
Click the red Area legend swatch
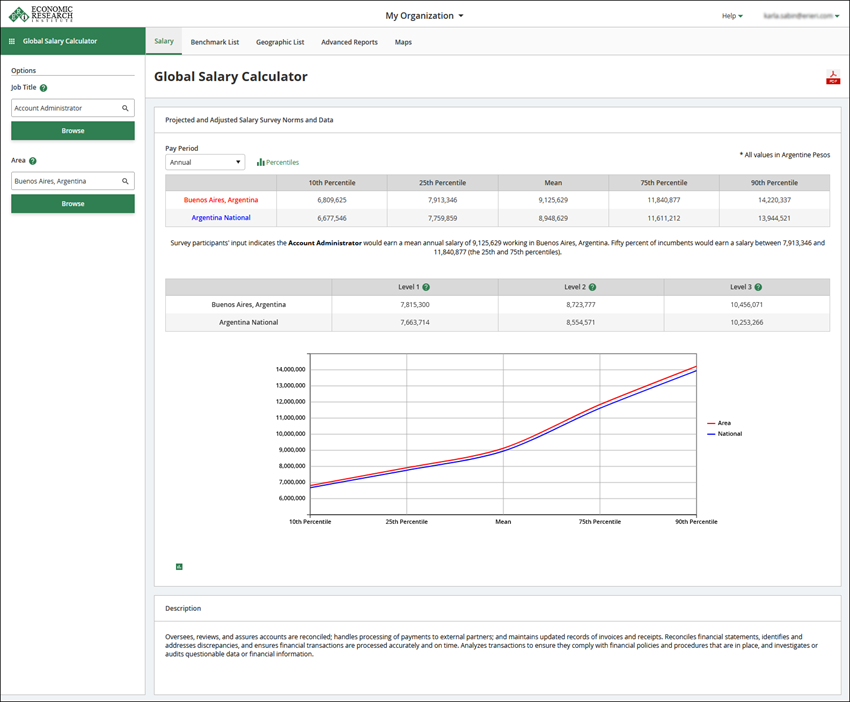pos(711,424)
